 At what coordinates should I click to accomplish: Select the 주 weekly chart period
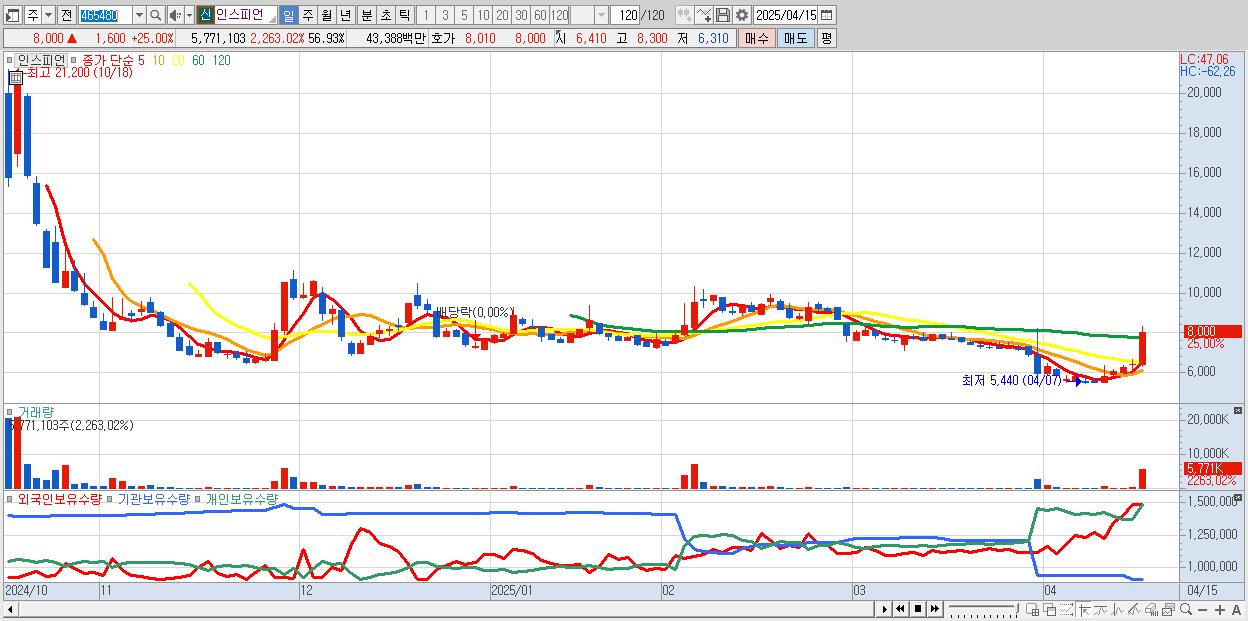(307, 15)
